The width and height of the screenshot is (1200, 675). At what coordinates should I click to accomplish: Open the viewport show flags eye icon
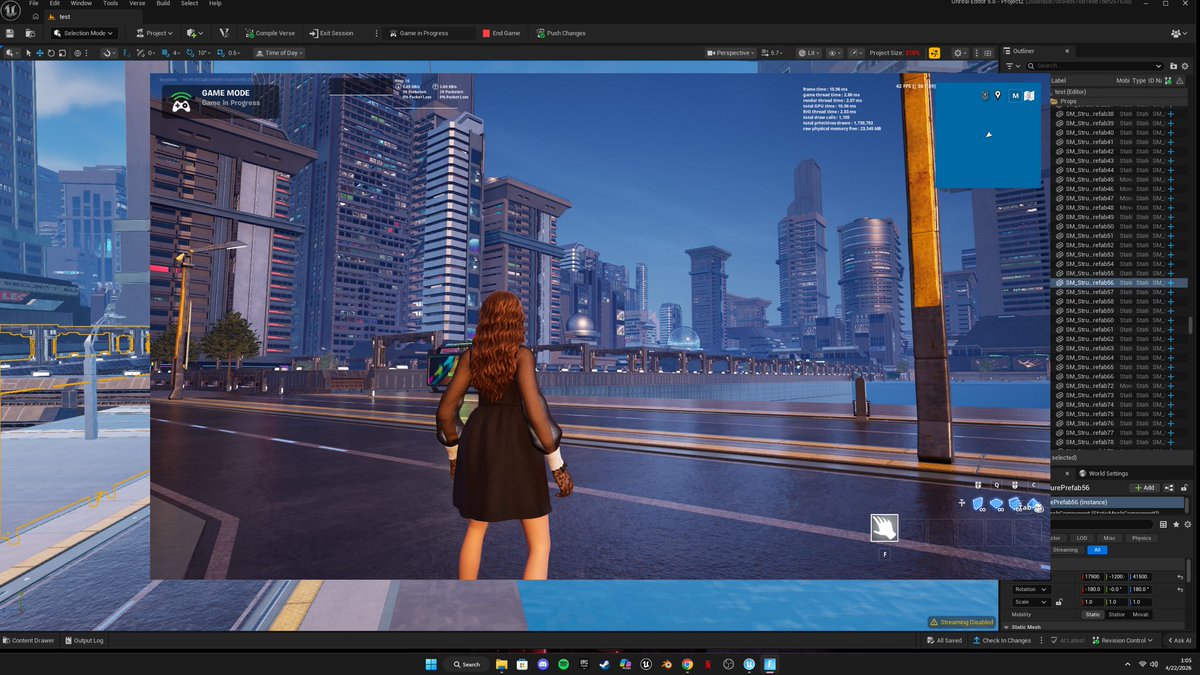(x=832, y=54)
